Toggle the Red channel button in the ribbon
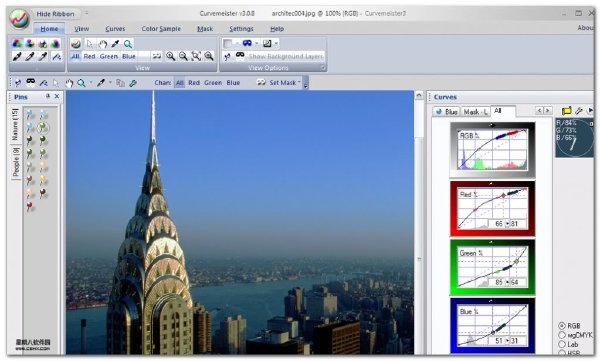600x361 pixels. (x=89, y=56)
